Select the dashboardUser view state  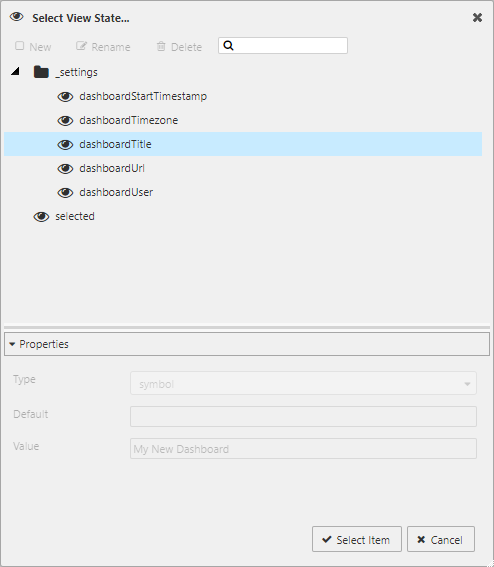coord(116,192)
